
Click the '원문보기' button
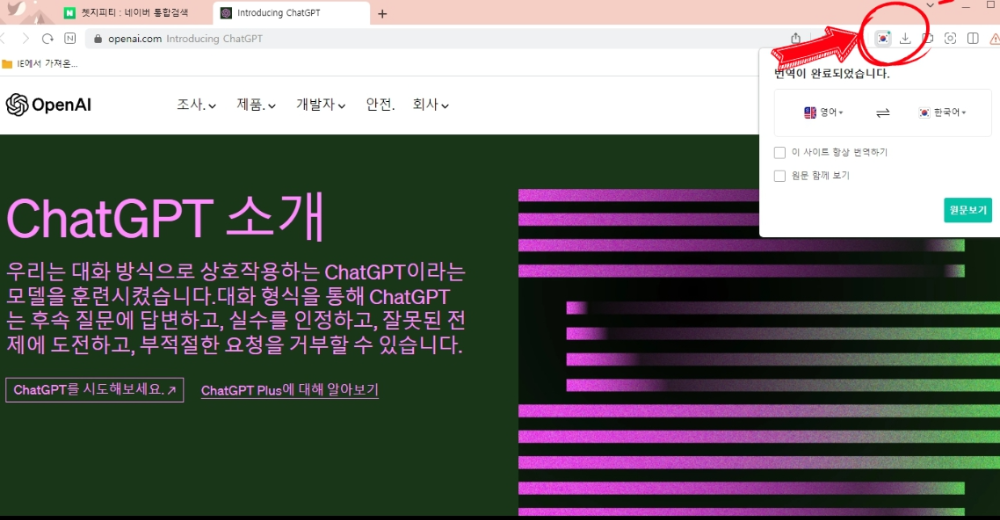click(x=967, y=210)
